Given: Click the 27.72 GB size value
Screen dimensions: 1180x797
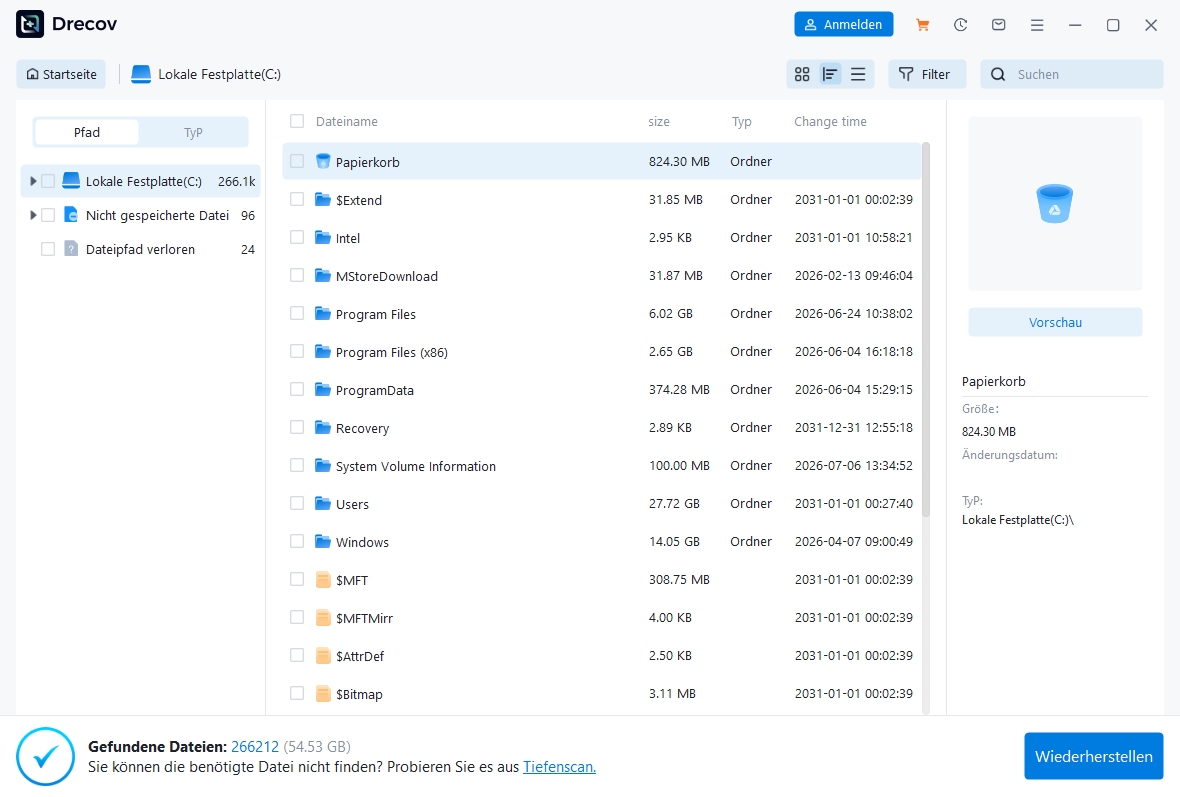Looking at the screenshot, I should [674, 503].
